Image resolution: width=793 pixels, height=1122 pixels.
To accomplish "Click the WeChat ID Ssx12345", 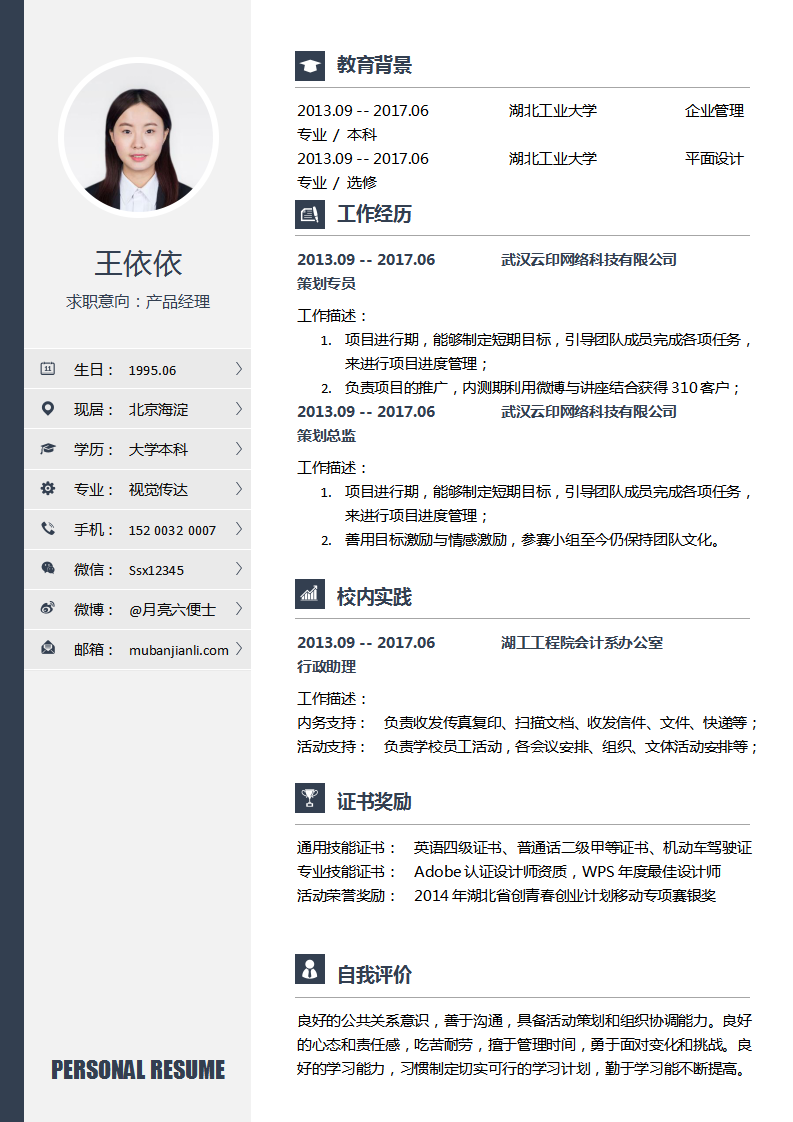I will 156,570.
